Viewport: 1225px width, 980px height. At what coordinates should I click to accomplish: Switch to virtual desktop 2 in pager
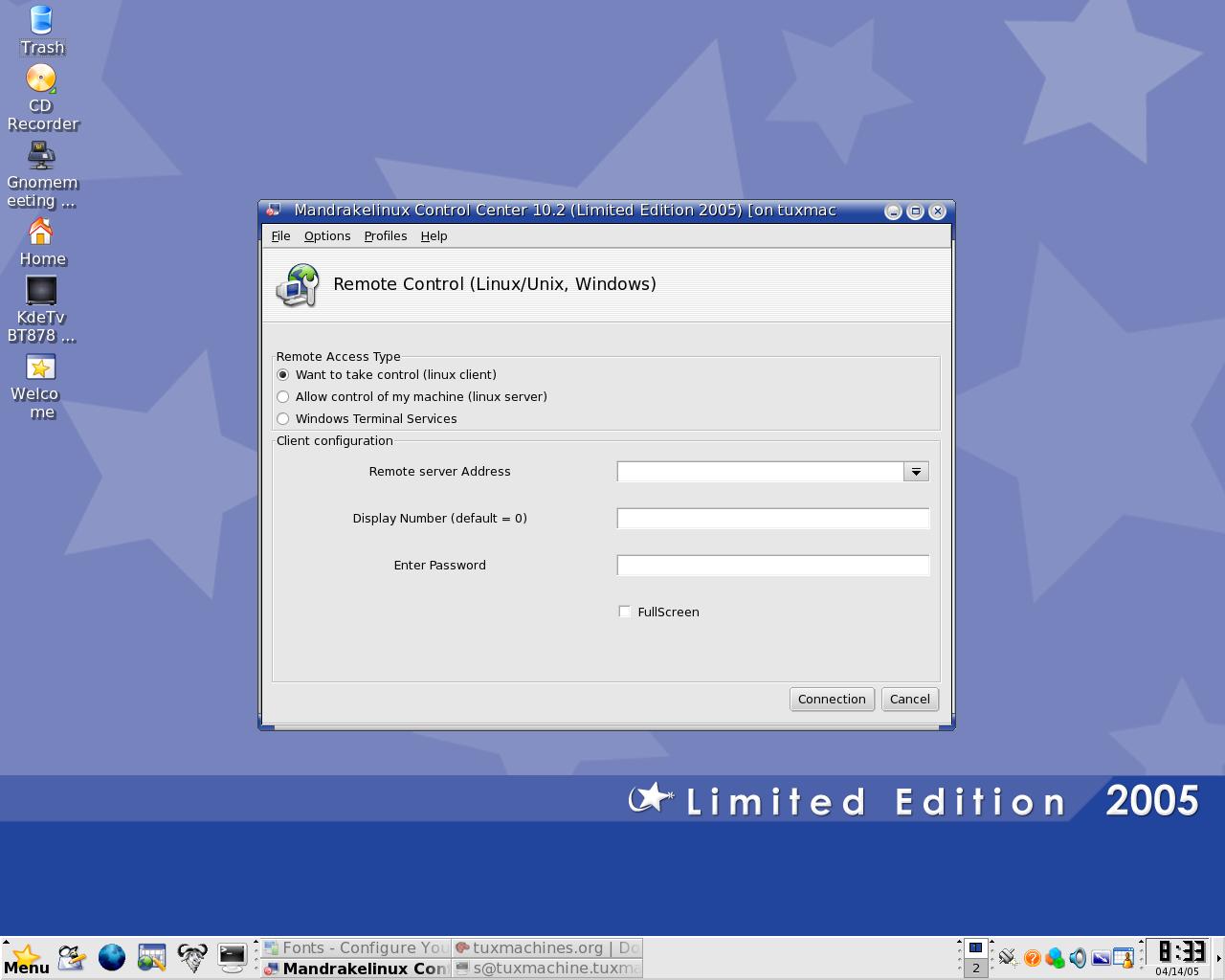pyautogui.click(x=975, y=968)
